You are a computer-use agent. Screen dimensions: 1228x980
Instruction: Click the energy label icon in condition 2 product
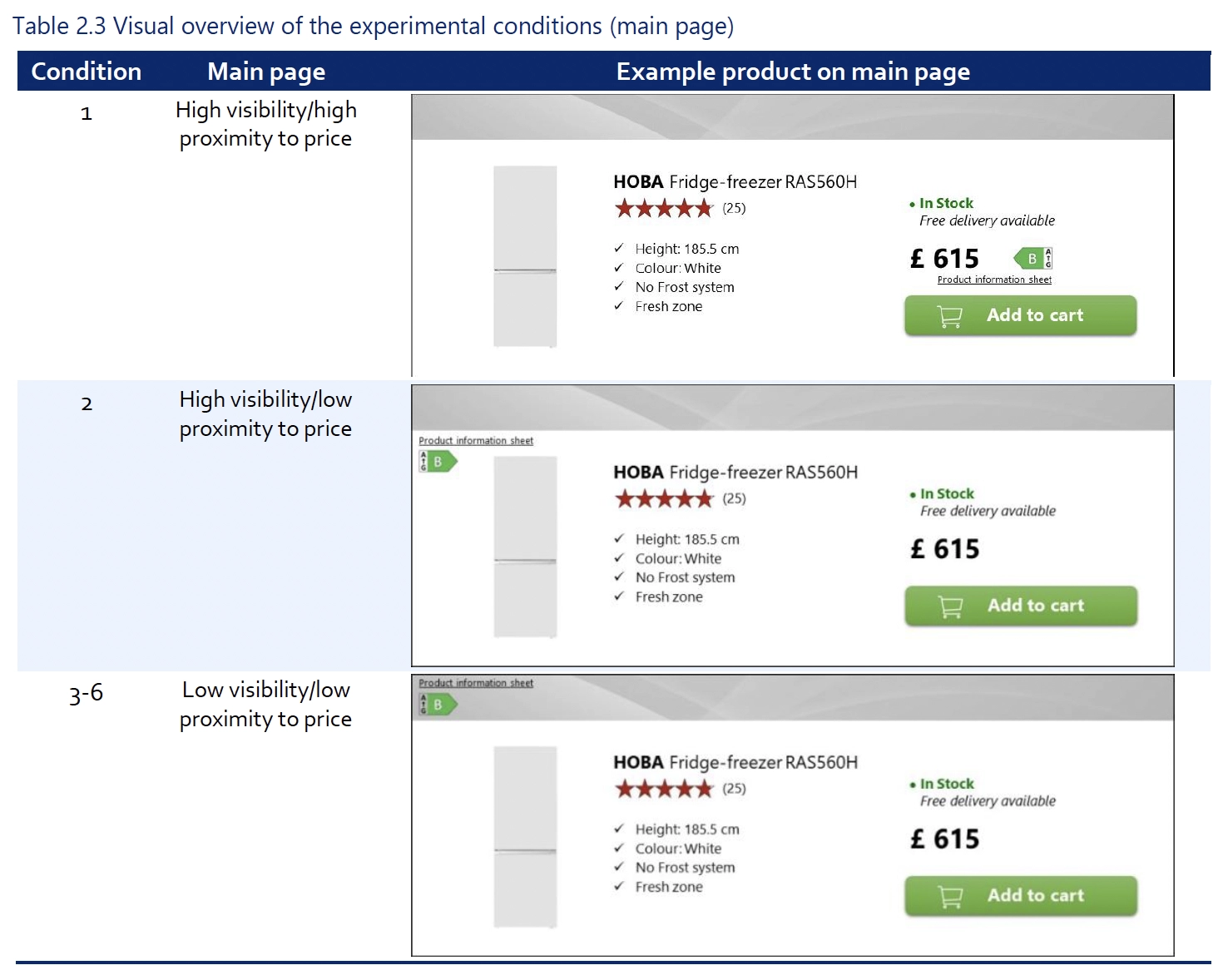click(438, 462)
